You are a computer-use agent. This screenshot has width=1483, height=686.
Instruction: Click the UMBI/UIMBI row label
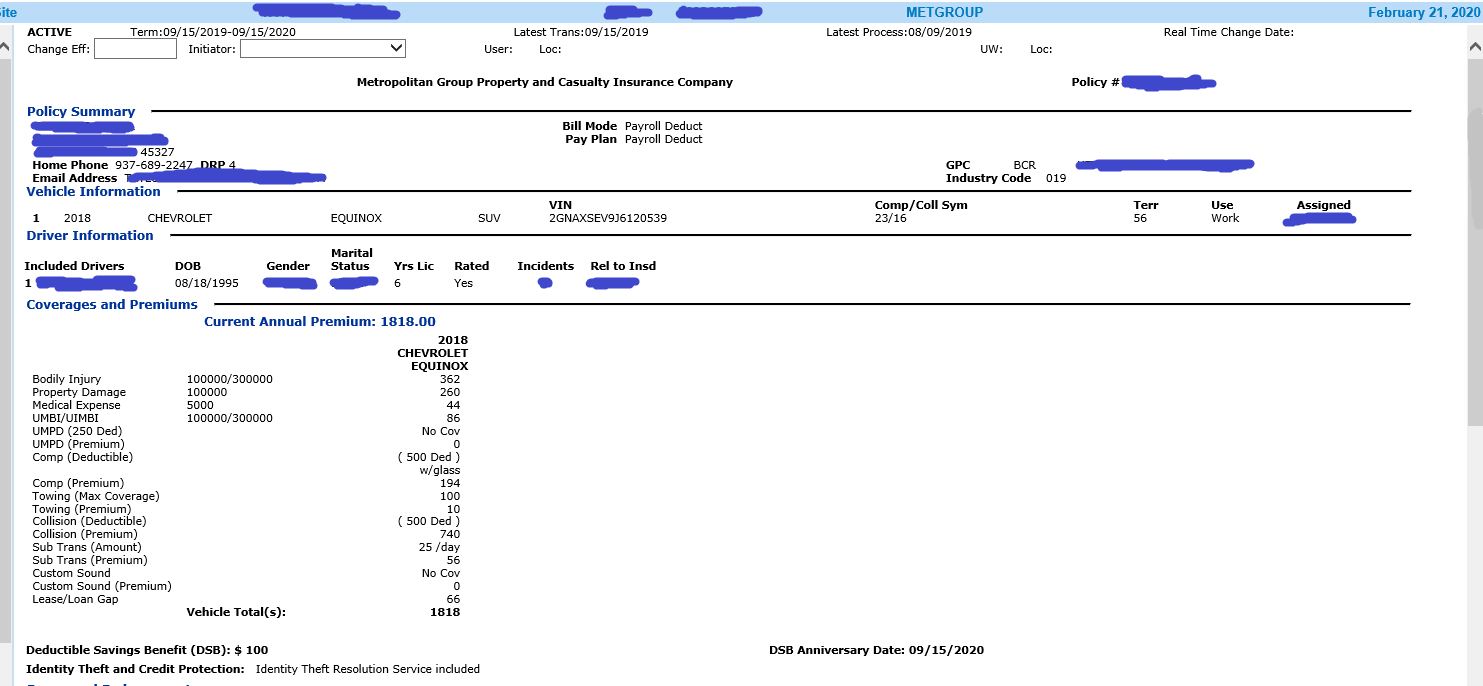(x=66, y=418)
